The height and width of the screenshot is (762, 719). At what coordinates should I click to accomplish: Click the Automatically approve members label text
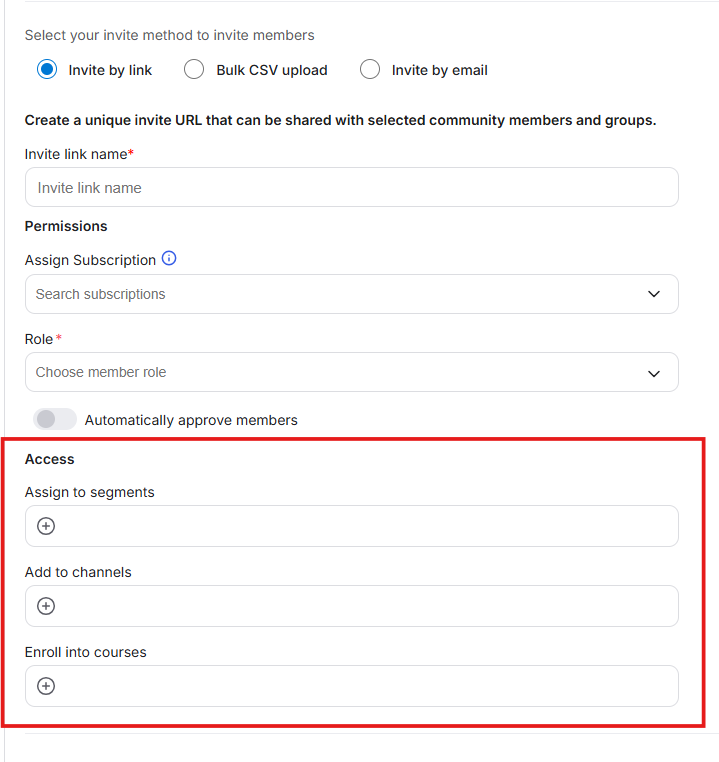click(x=191, y=420)
